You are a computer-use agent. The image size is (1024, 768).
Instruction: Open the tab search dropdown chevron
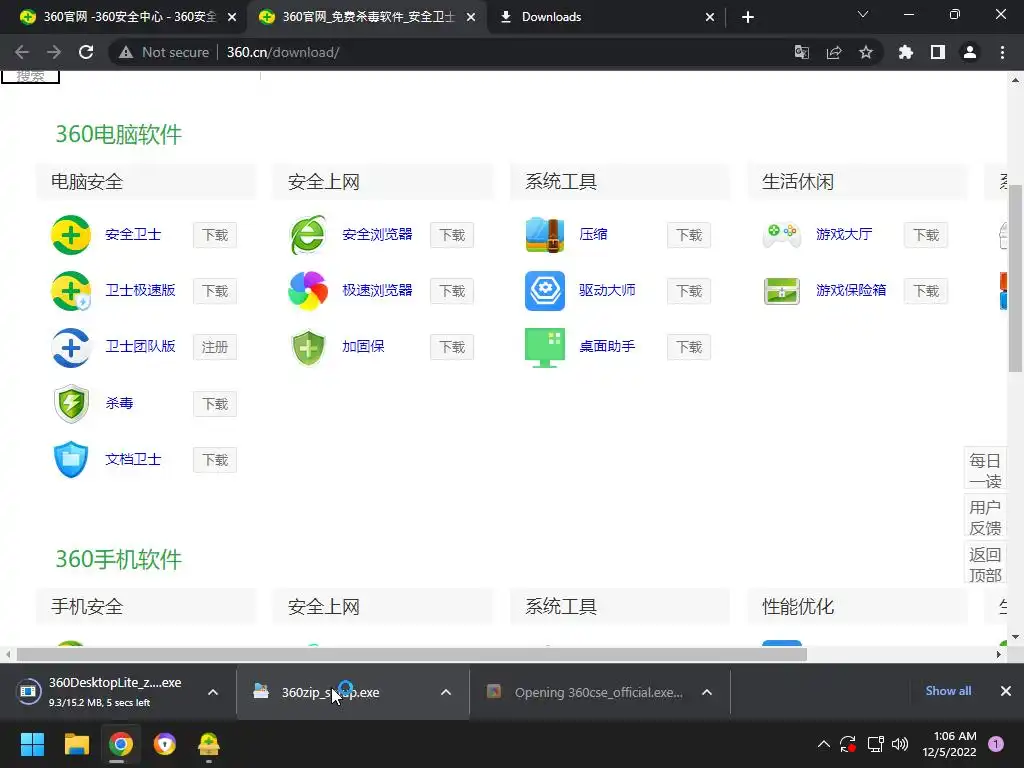tap(863, 15)
